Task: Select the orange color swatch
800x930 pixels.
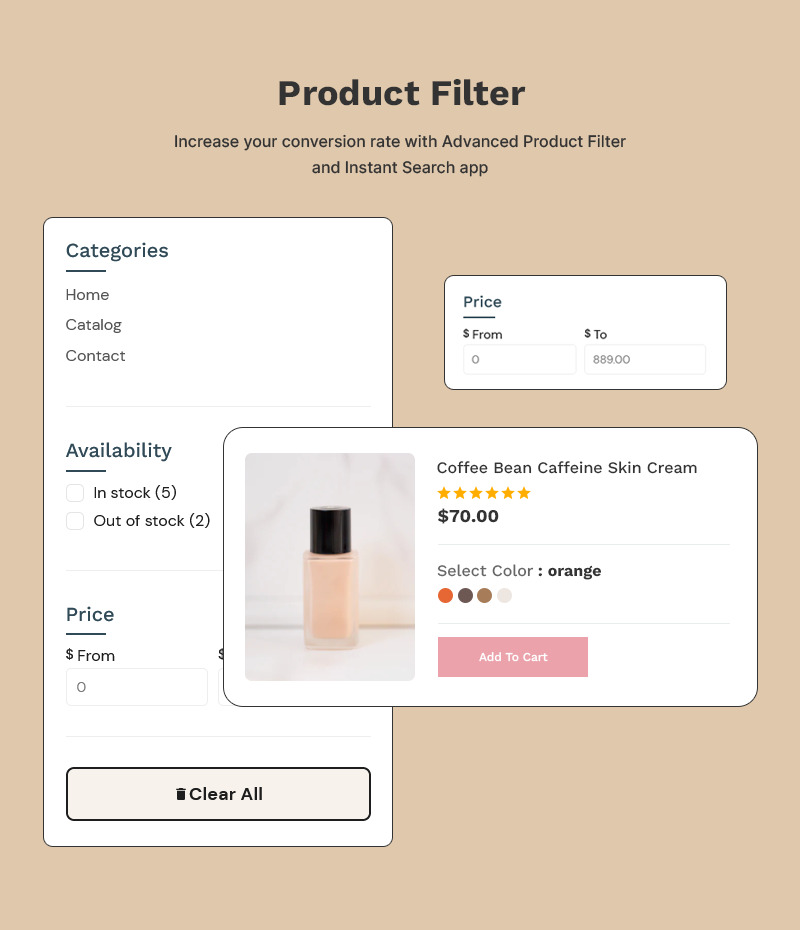Action: pos(445,595)
